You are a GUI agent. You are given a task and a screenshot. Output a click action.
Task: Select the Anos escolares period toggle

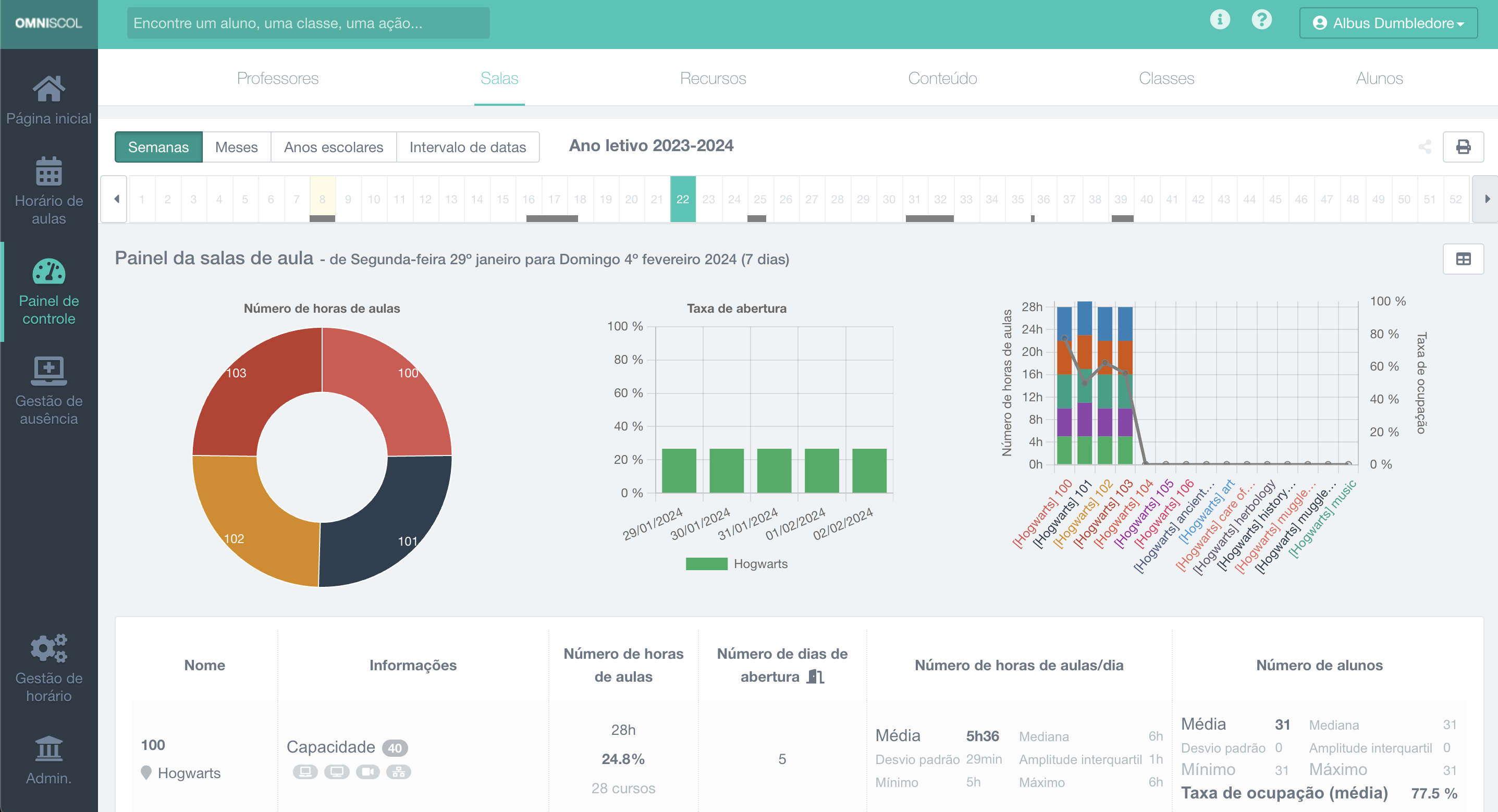(333, 147)
